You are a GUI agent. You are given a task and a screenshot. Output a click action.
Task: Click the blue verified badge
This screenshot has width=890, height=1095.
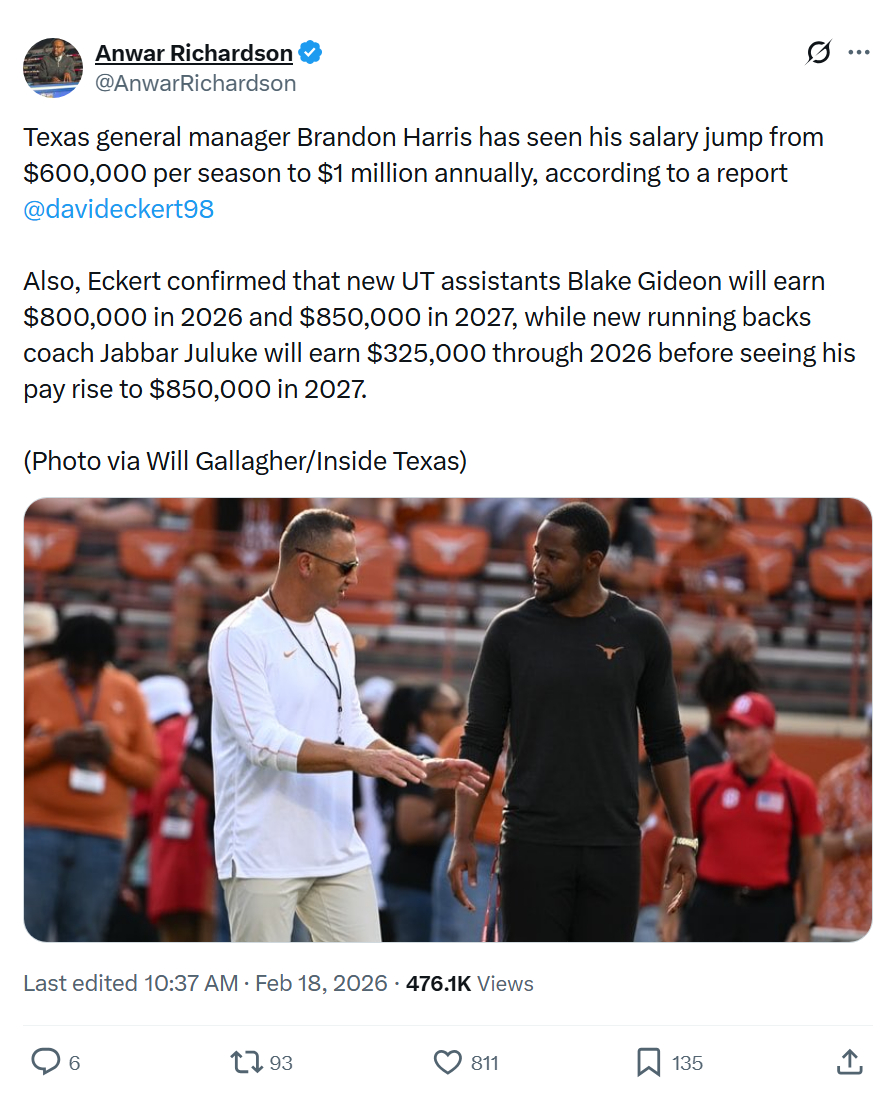(311, 53)
